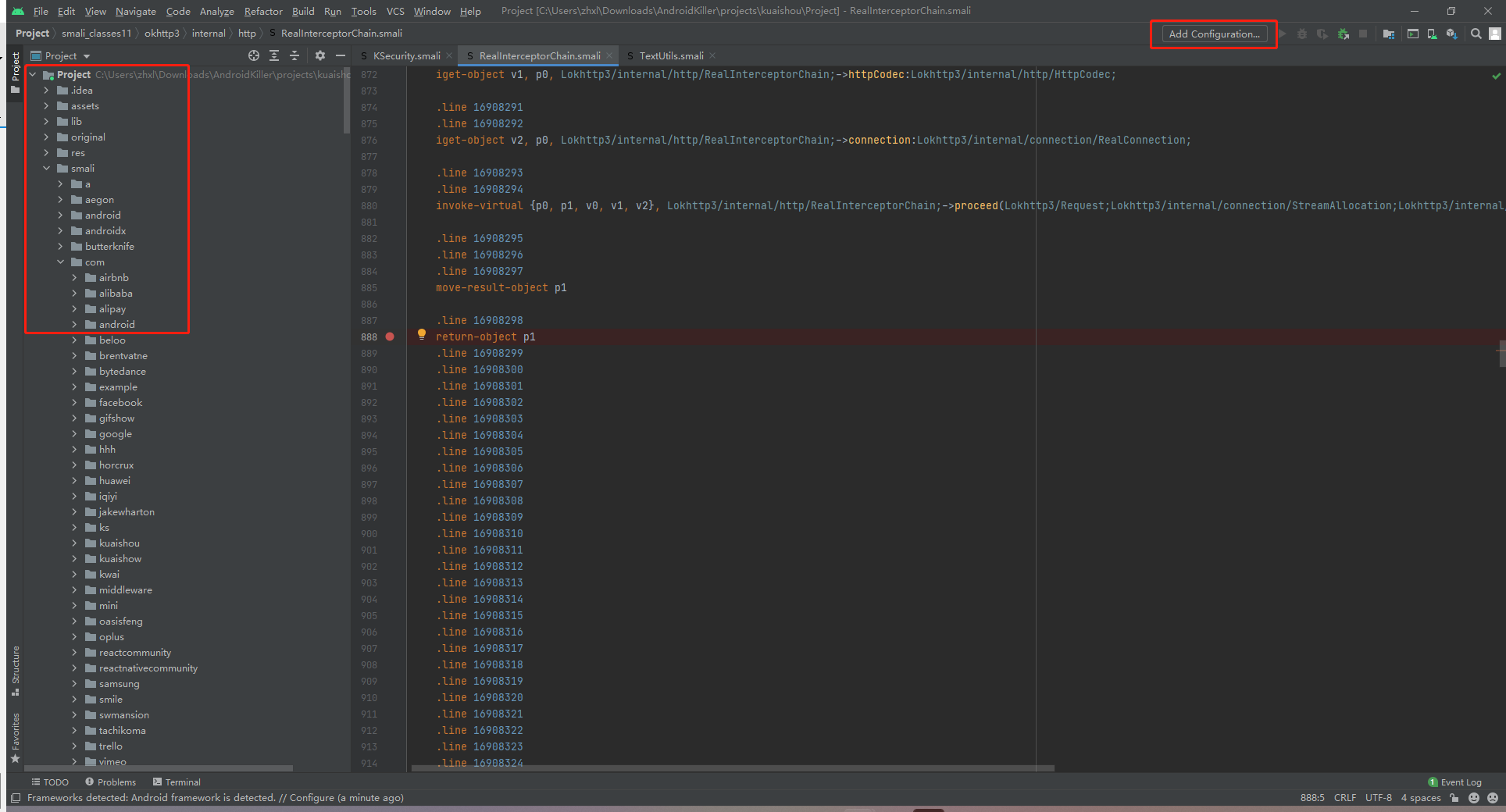The width and height of the screenshot is (1506, 812).
Task: Click the sad smiley feedback icon
Action: (1493, 798)
